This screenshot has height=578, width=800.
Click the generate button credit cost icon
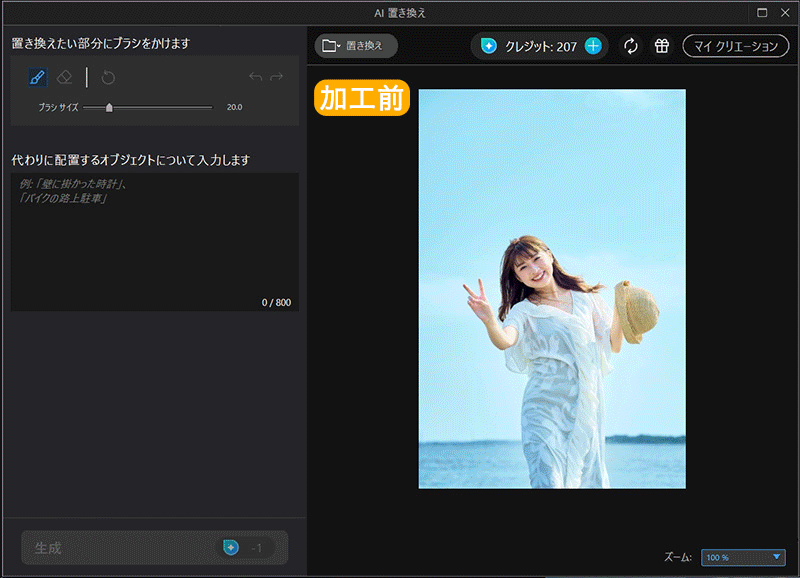point(231,547)
